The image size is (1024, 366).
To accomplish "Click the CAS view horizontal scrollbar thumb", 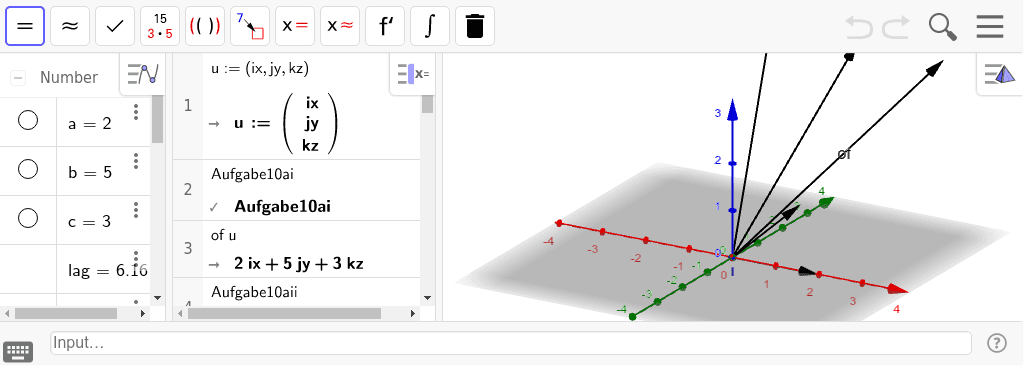I will (284, 314).
